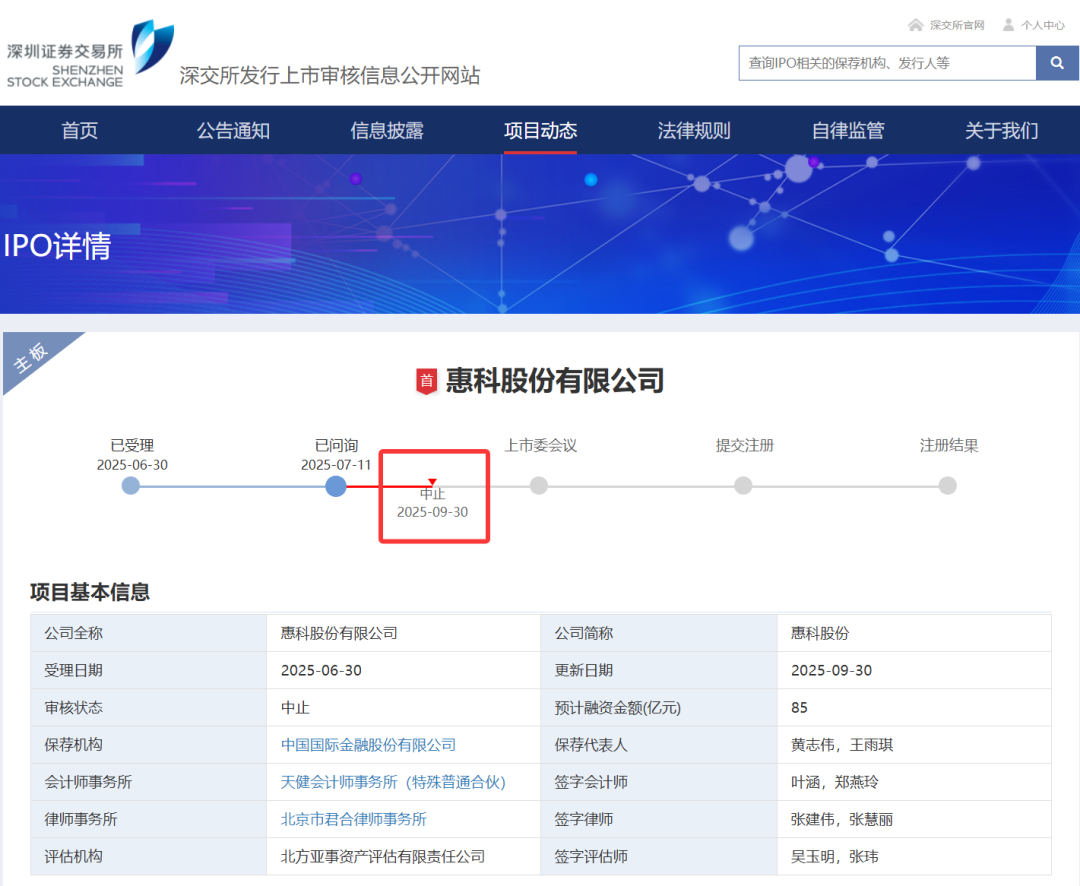Click the IPO search input field
Image resolution: width=1080 pixels, height=886 pixels.
click(885, 63)
